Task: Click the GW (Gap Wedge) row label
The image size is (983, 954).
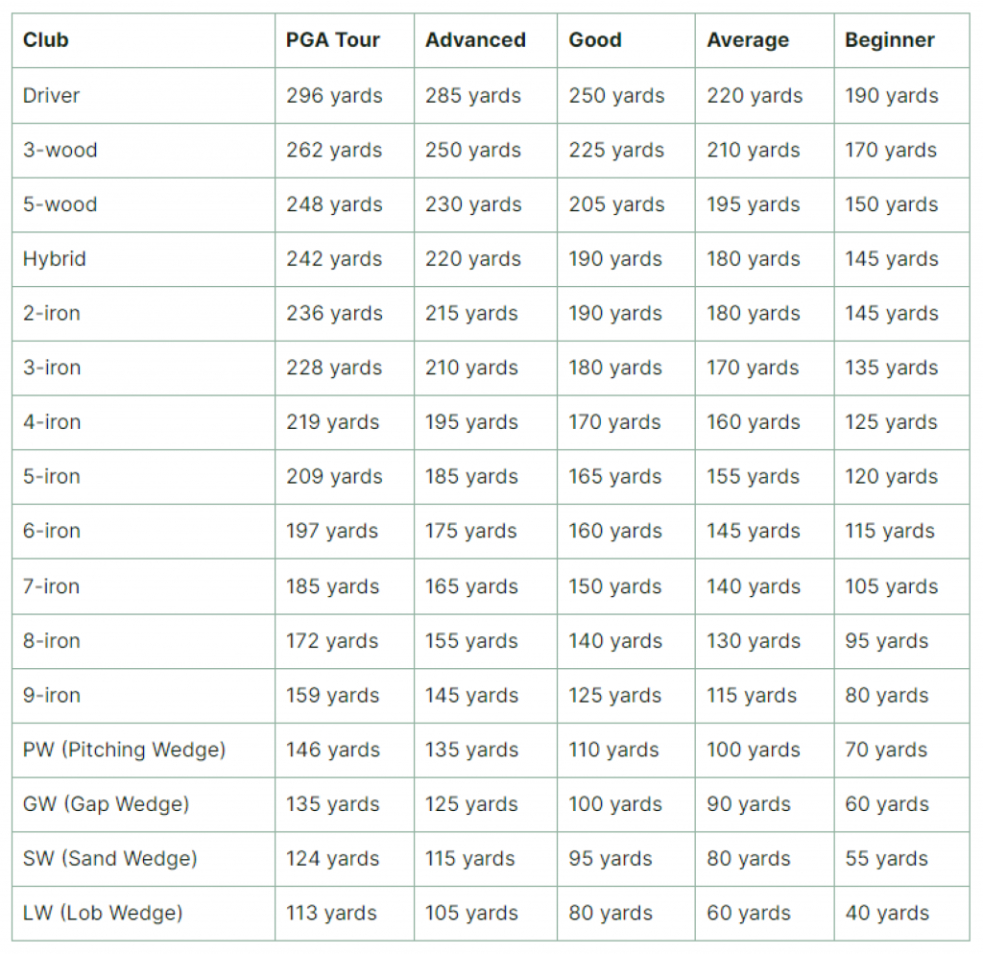Action: point(143,804)
